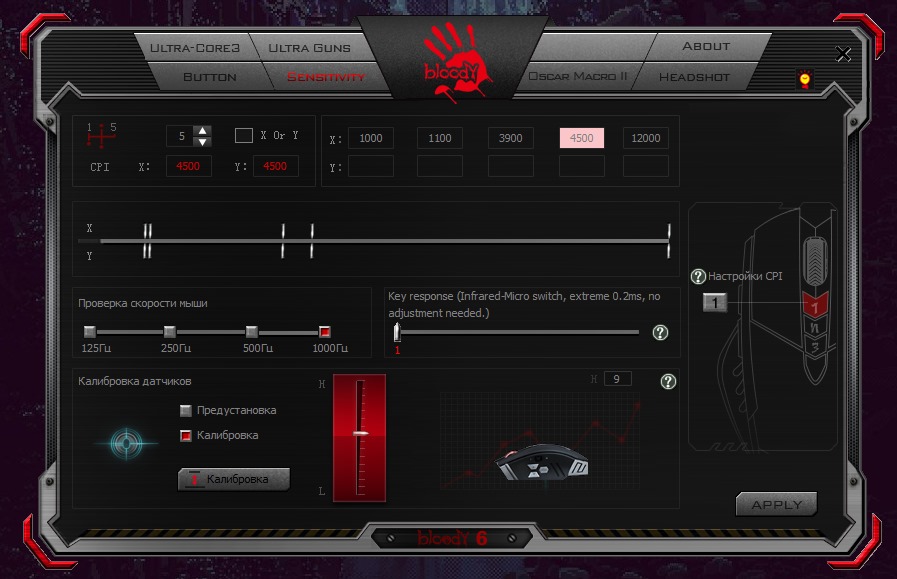The image size is (897, 579).
Task: Click the red H-L lift height slider
Action: pos(359,438)
